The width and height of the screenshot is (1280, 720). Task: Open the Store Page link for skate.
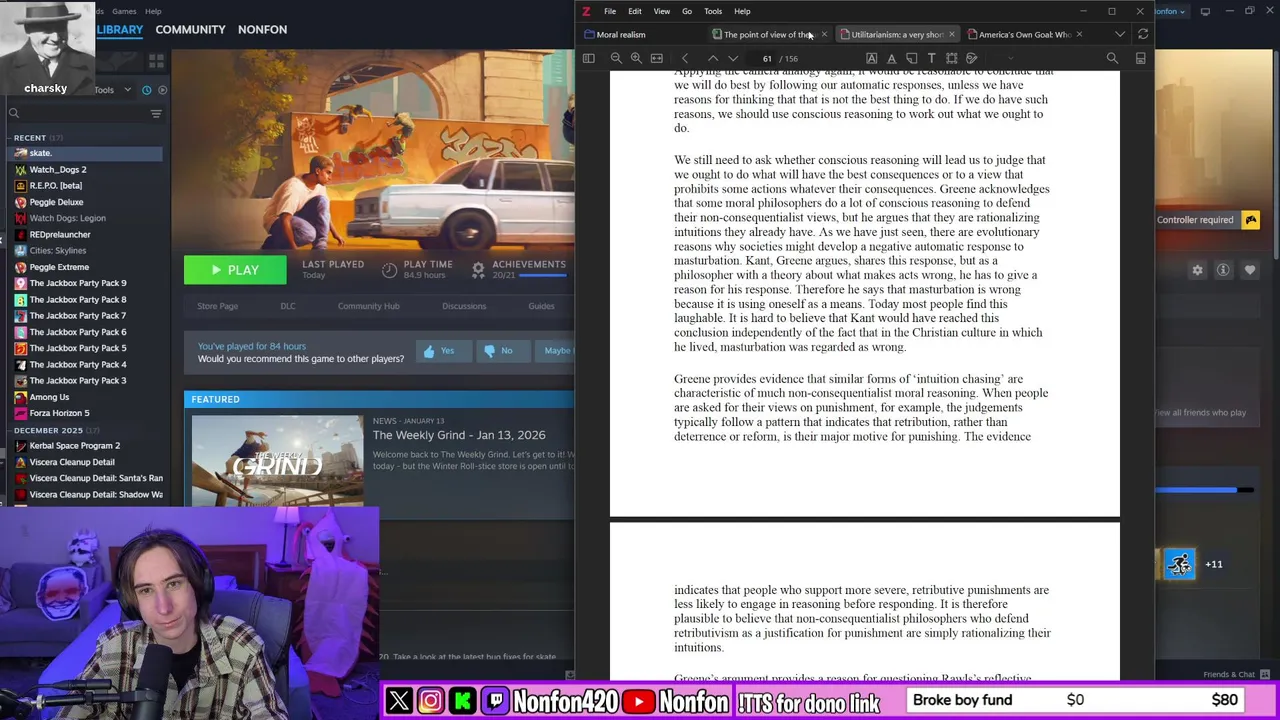pos(217,306)
